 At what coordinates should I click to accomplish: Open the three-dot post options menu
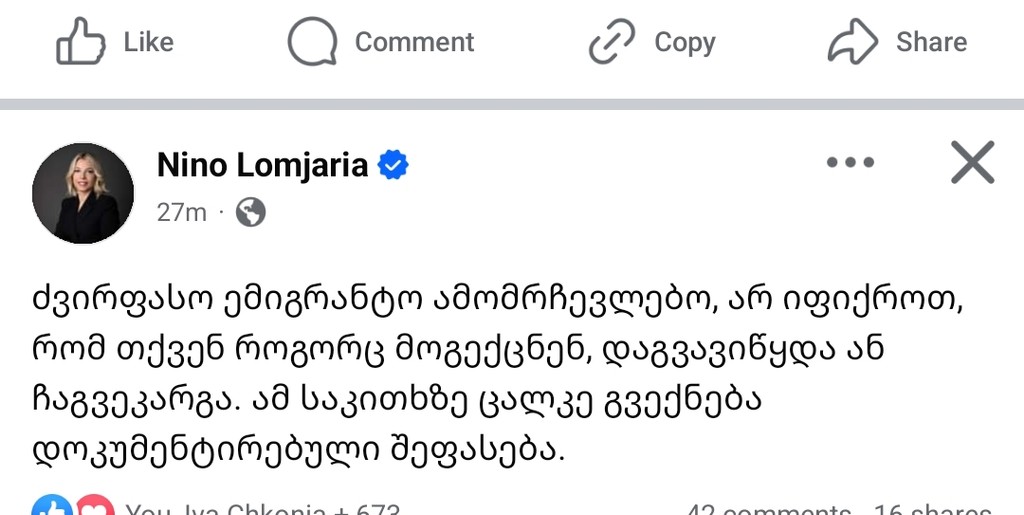(850, 162)
